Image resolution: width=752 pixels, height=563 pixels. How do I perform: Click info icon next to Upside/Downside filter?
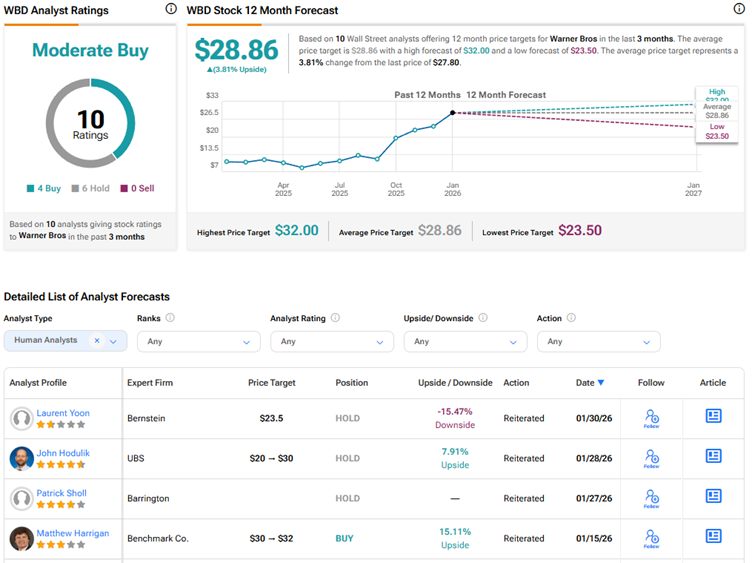482,318
